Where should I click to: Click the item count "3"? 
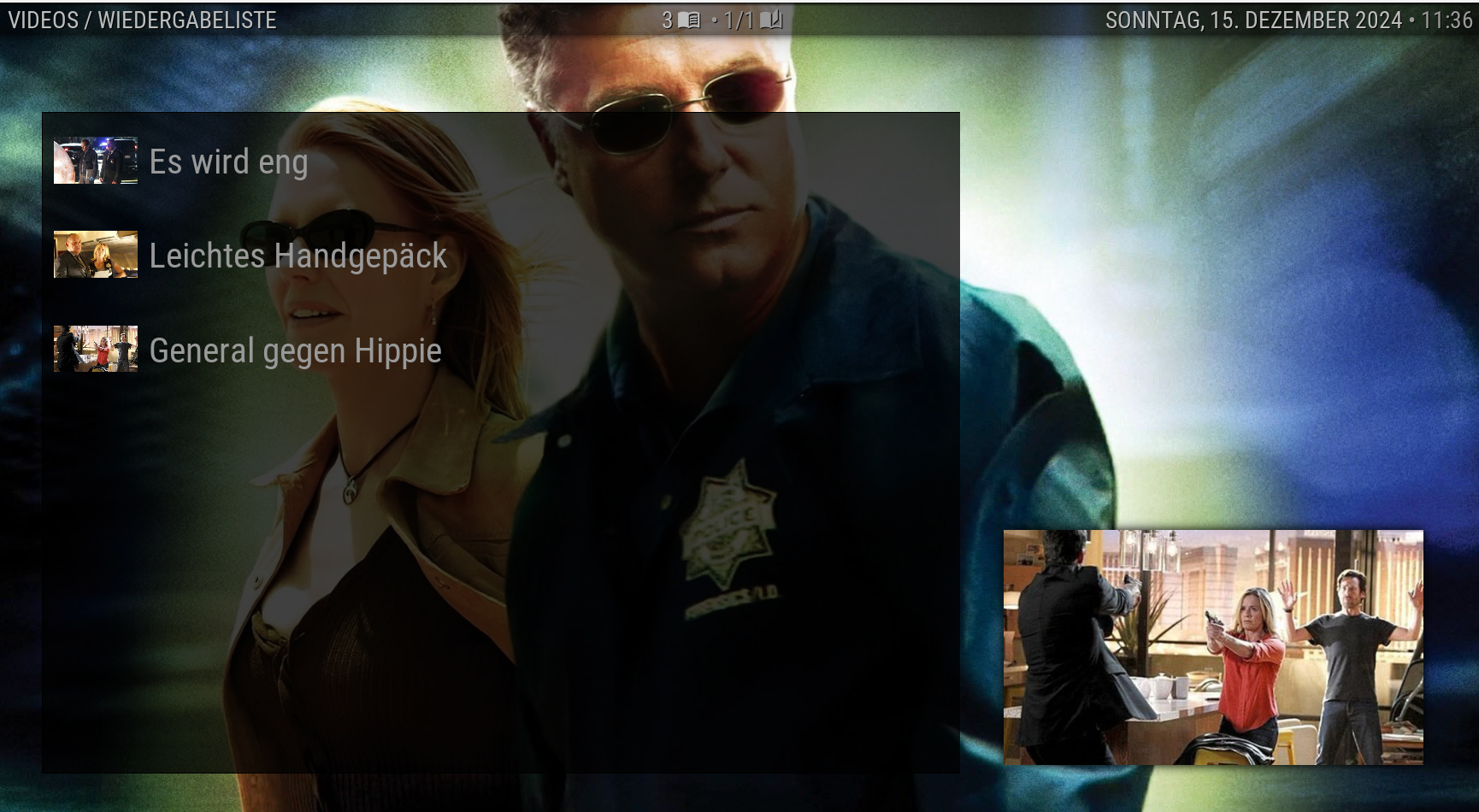668,21
